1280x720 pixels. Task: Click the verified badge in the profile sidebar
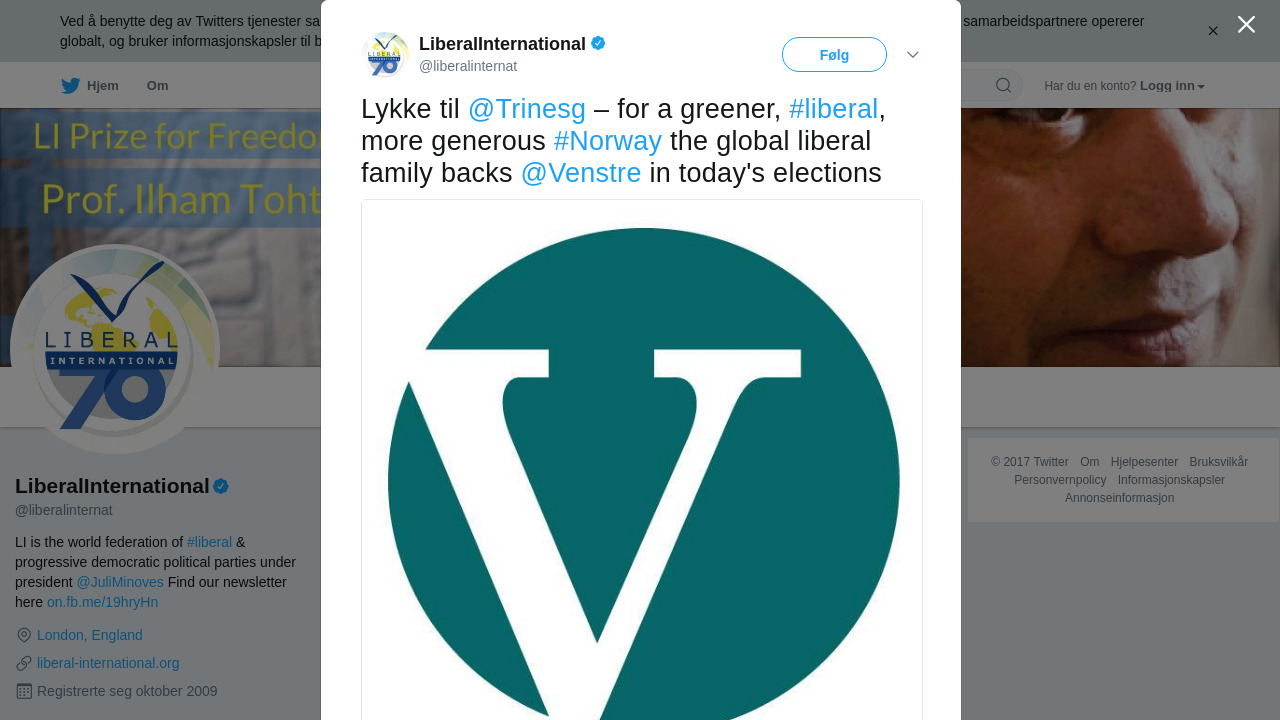coord(221,487)
